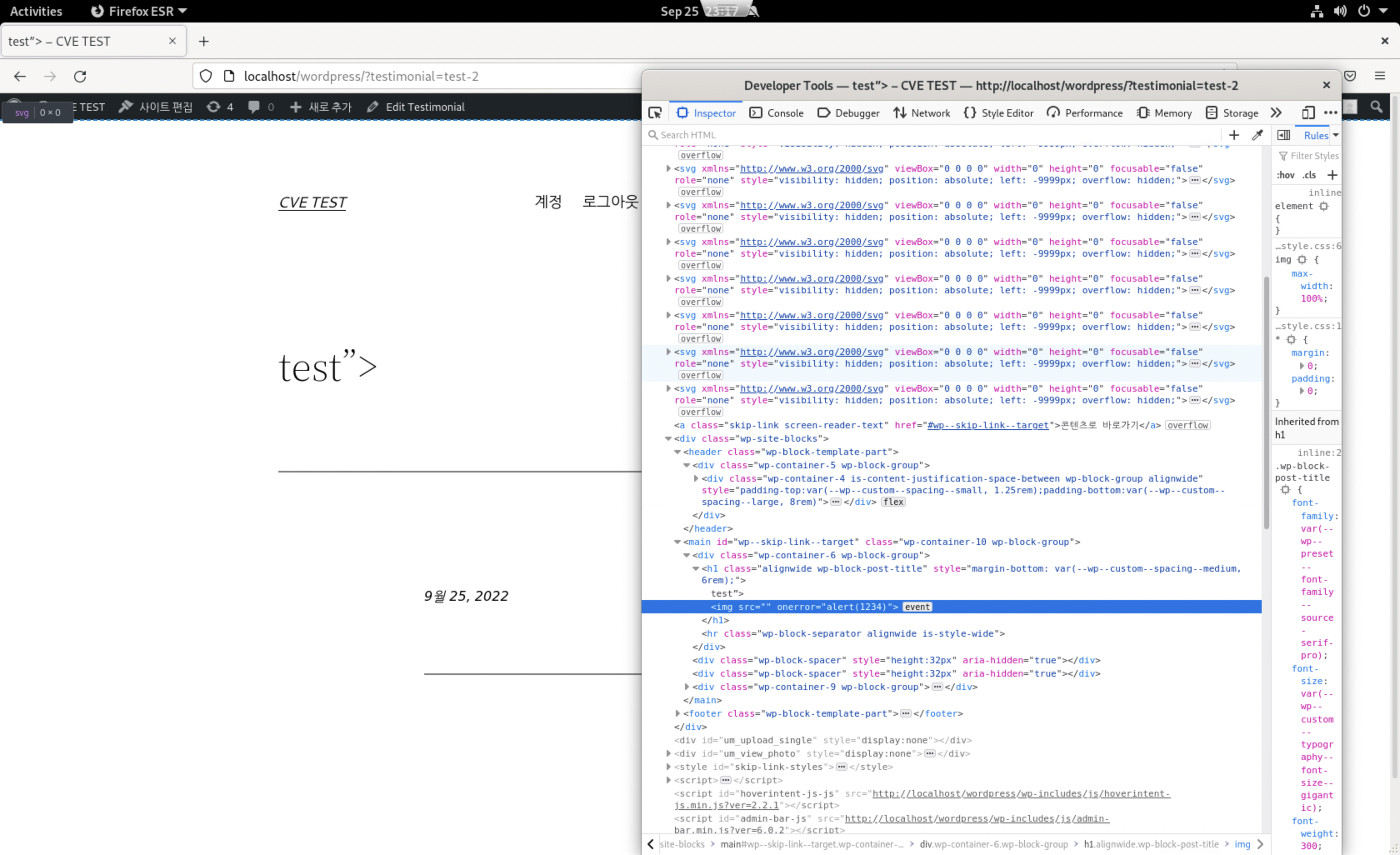Show more DevTools tabs chevron
The height and width of the screenshot is (855, 1400).
[x=1276, y=113]
